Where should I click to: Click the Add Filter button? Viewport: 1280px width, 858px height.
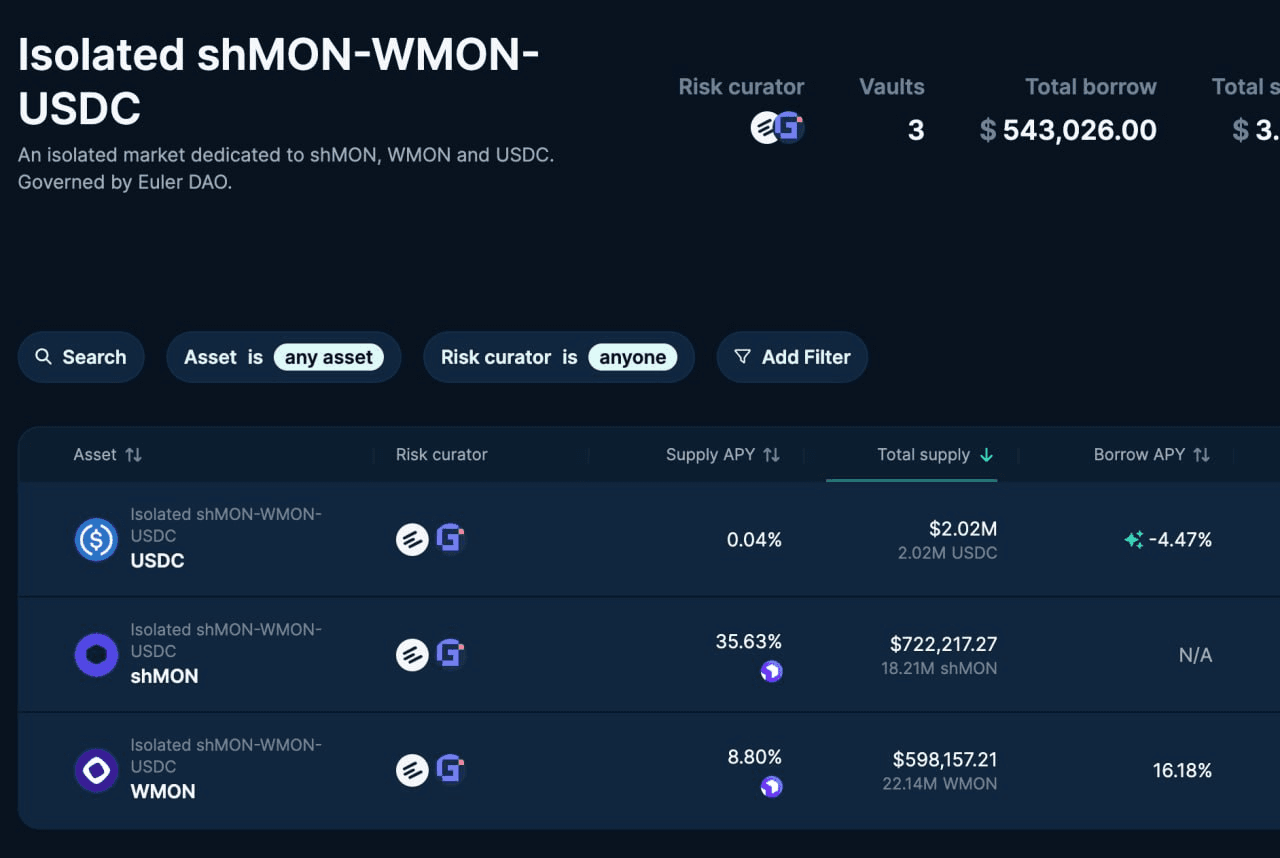(792, 357)
